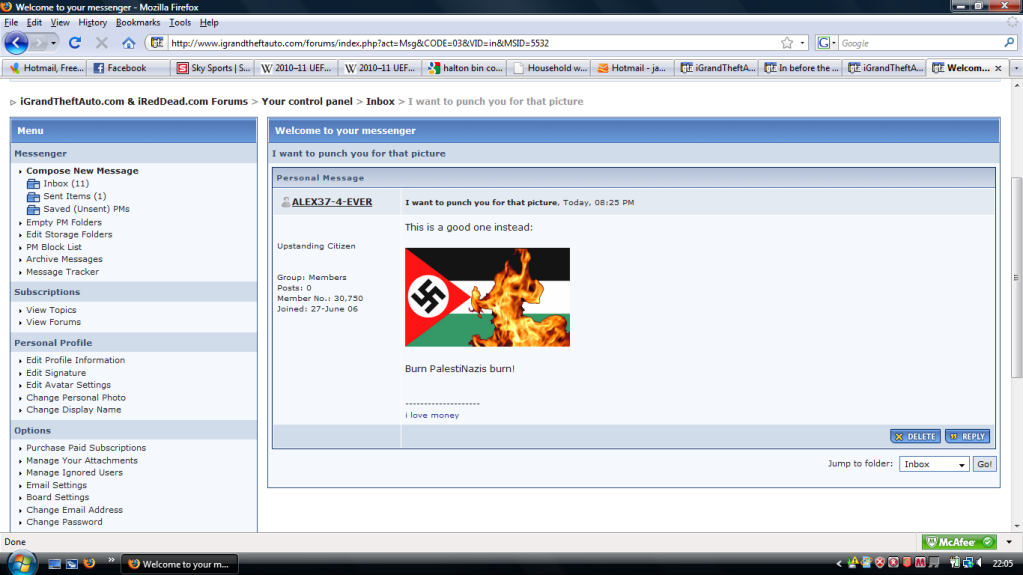Open the Help menu
Image resolution: width=1023 pixels, height=575 pixels.
pos(209,22)
